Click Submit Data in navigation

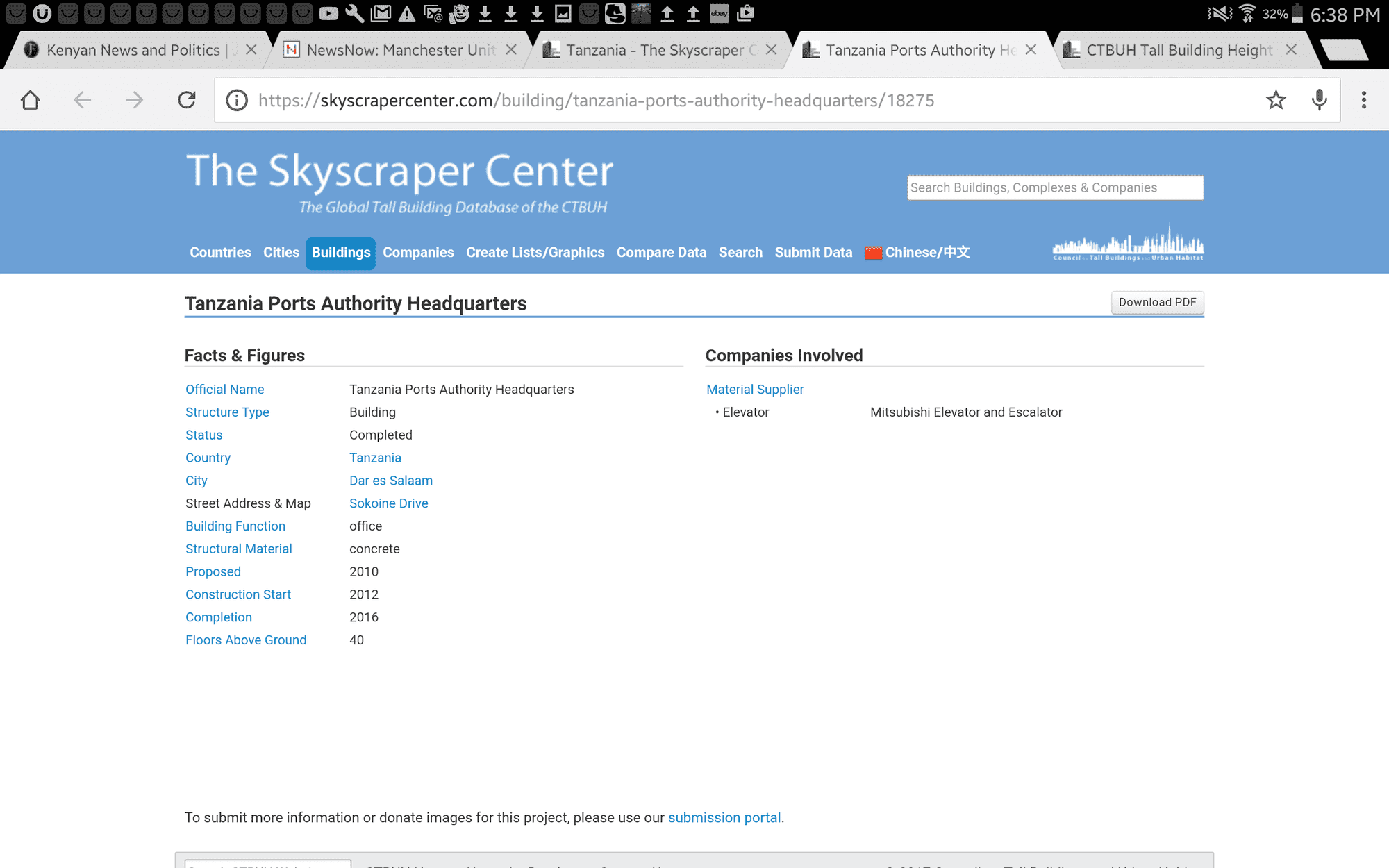[813, 253]
